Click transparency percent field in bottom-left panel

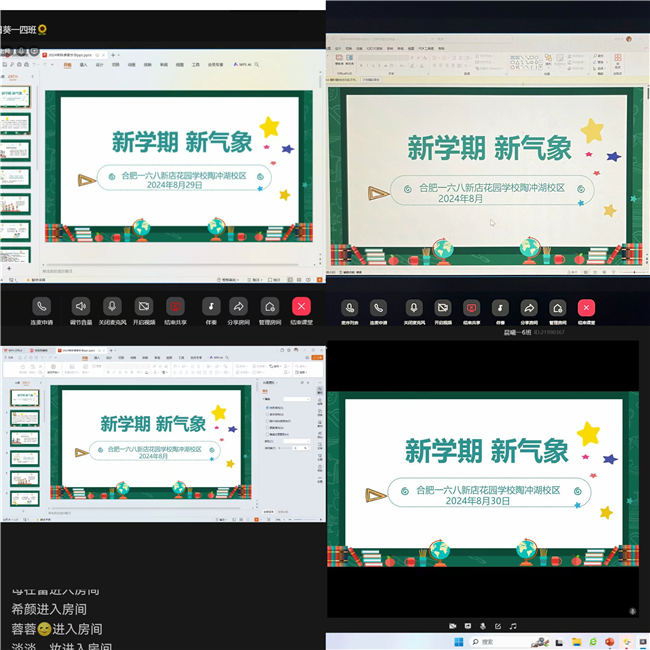tap(299, 448)
